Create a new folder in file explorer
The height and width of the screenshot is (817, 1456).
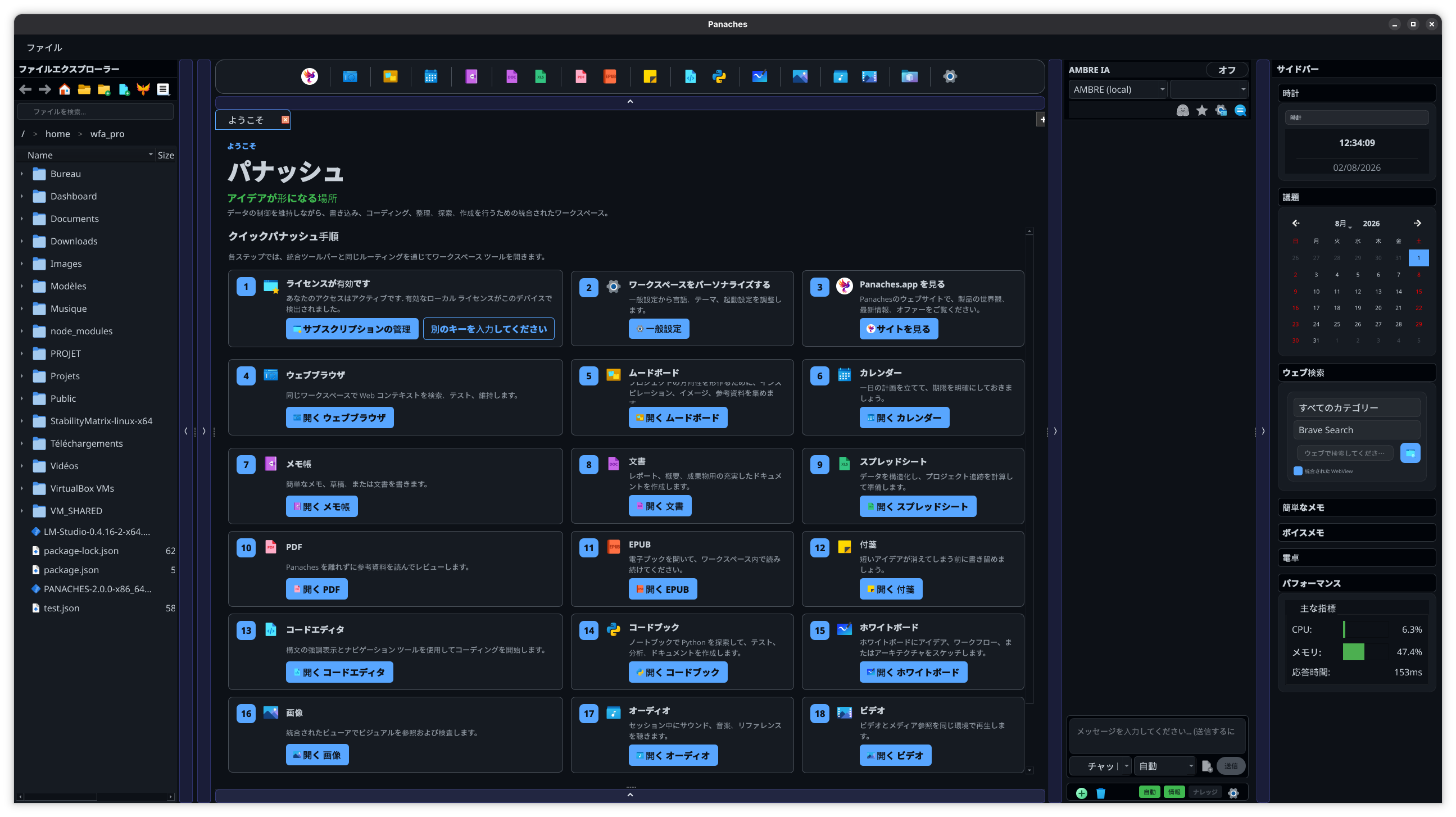coord(104,89)
